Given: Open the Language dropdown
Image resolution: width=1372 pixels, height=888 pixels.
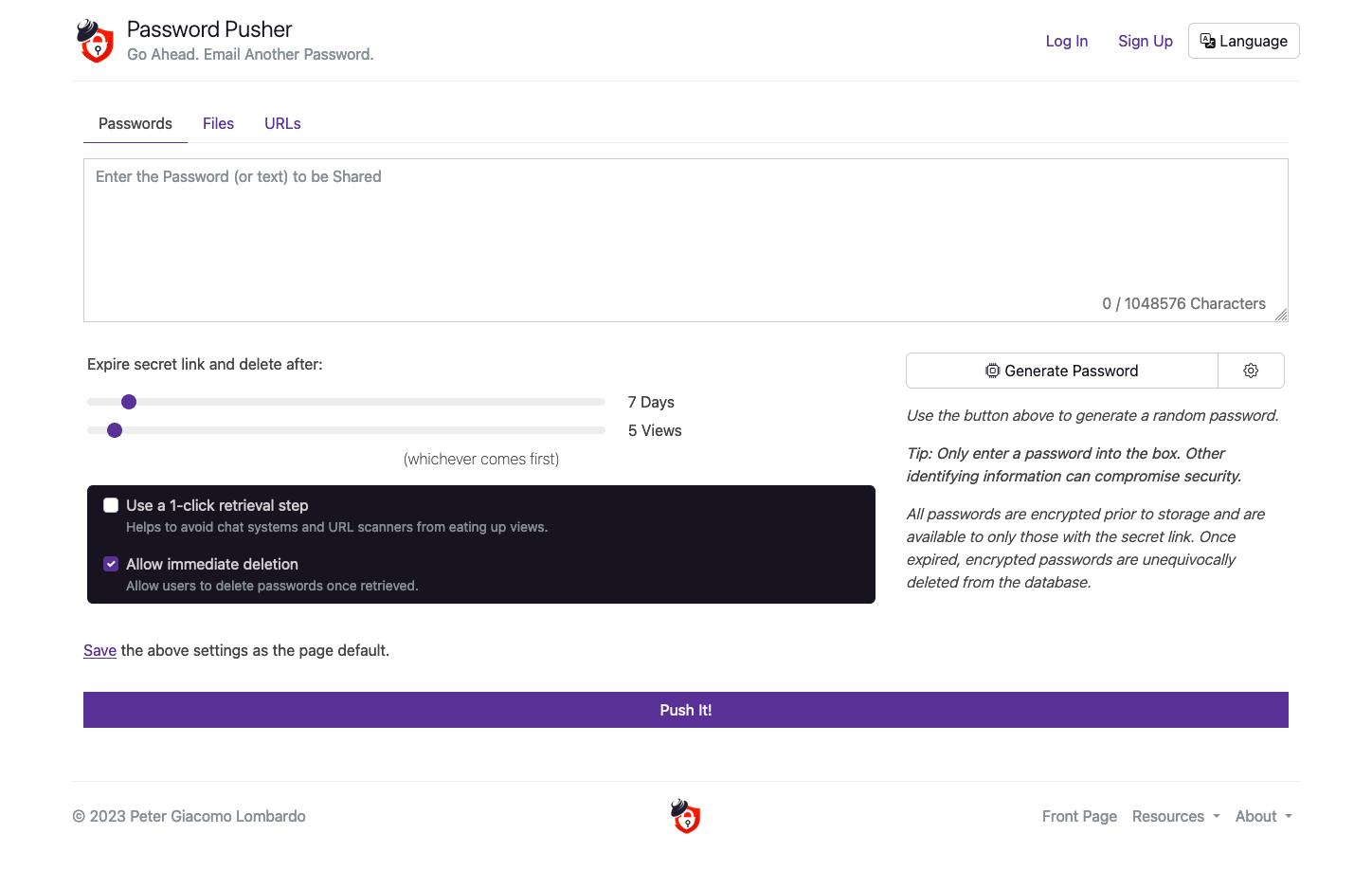Looking at the screenshot, I should click(1243, 41).
